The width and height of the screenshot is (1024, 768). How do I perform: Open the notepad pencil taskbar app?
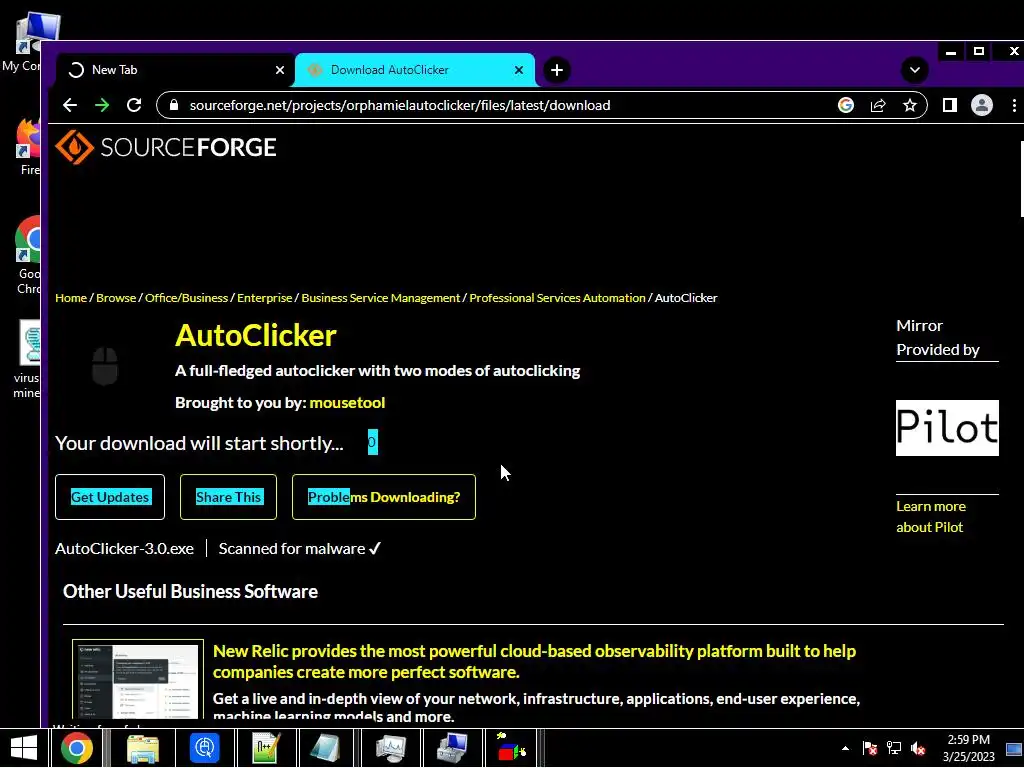click(x=266, y=748)
